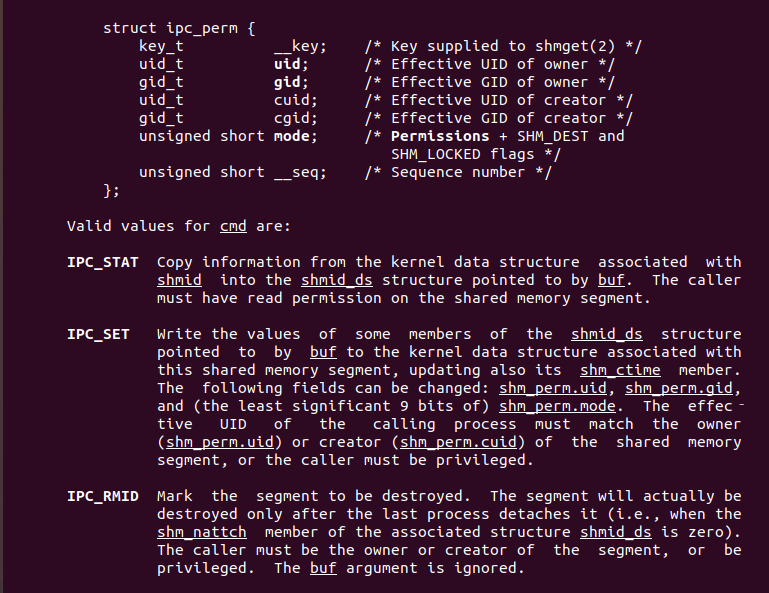Click the __key struct member

point(296,47)
